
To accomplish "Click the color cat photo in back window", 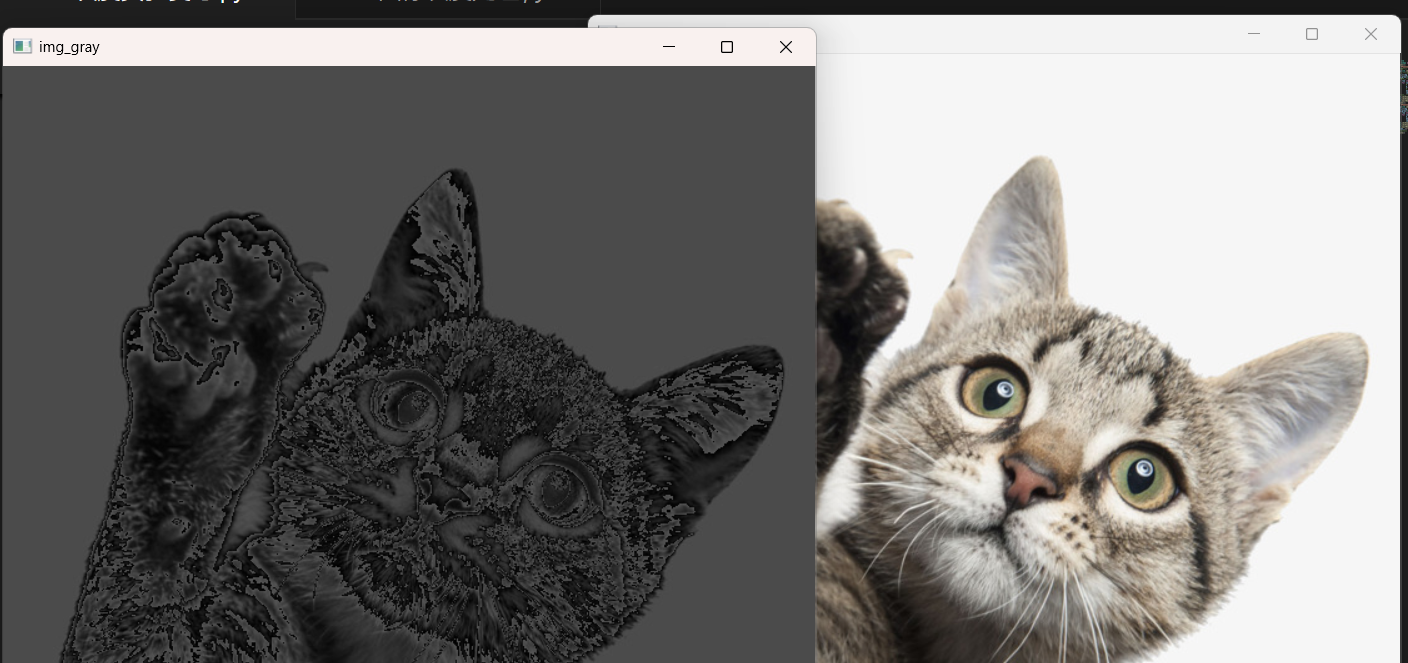I will pyautogui.click(x=1108, y=358).
